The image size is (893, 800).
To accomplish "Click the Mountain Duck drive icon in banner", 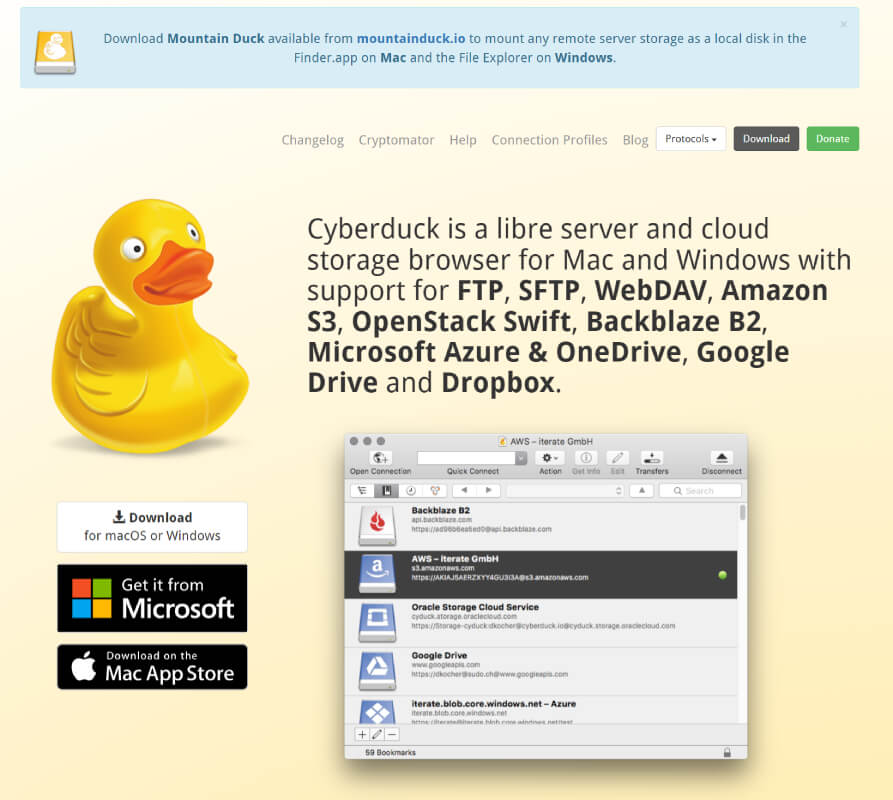I will pyautogui.click(x=55, y=52).
